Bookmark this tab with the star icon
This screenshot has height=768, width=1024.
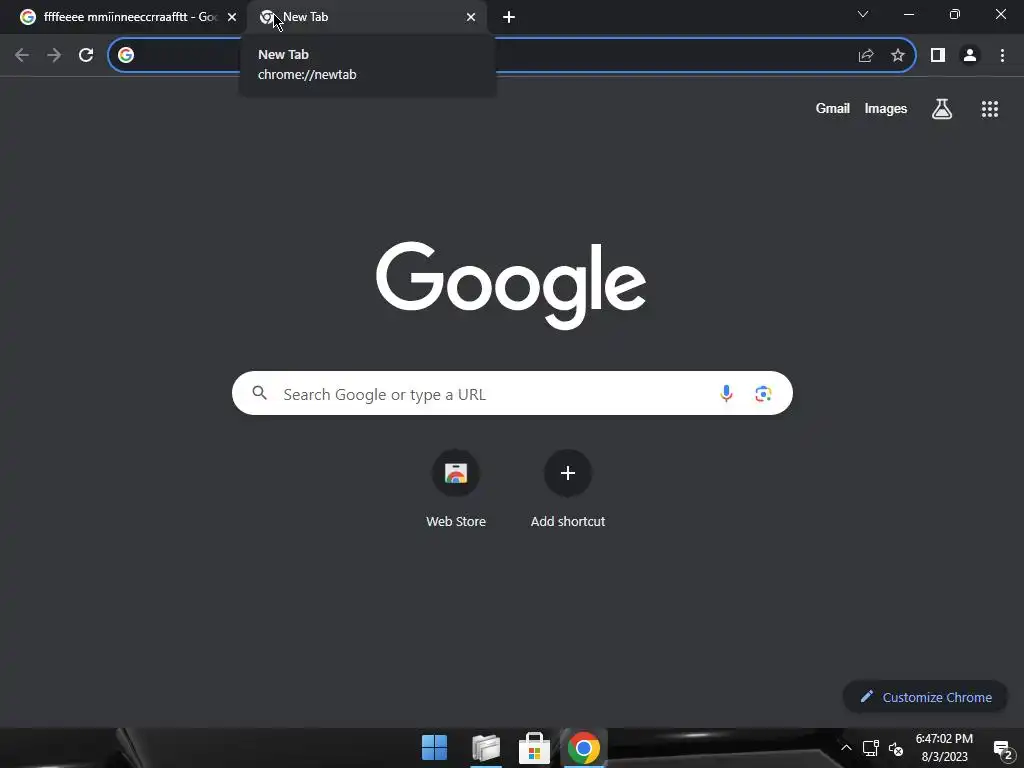click(x=898, y=56)
